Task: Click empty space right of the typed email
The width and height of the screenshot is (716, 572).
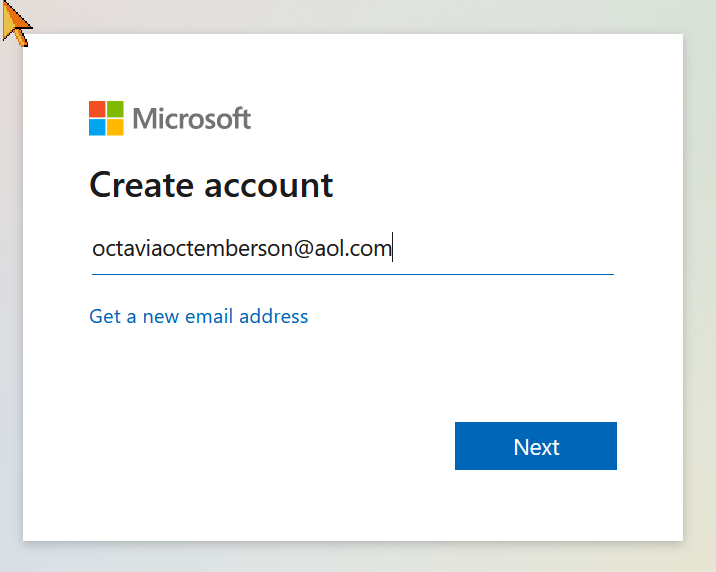Action: (502, 249)
